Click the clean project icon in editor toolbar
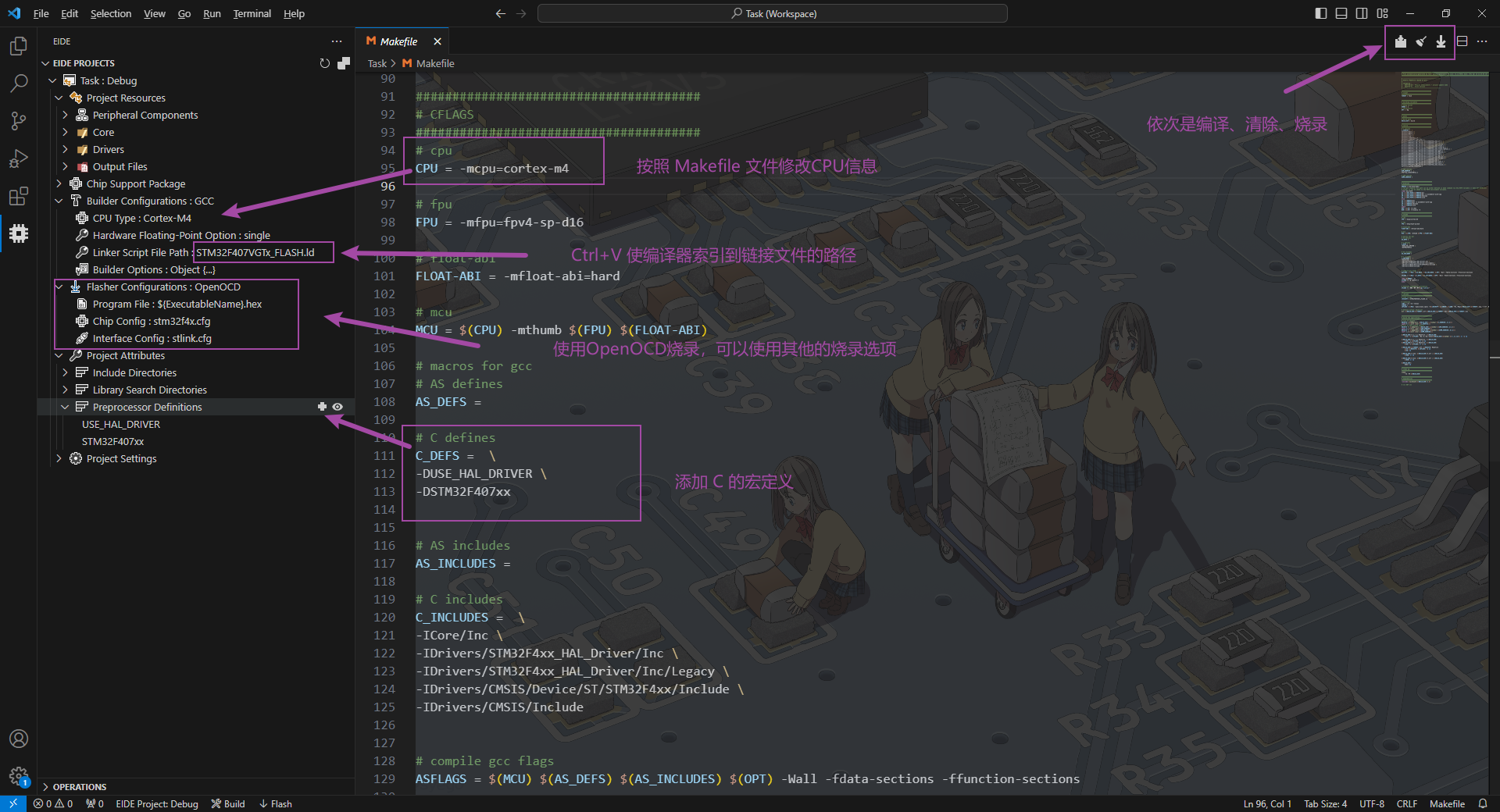Viewport: 1500px width, 812px height. (x=1421, y=41)
